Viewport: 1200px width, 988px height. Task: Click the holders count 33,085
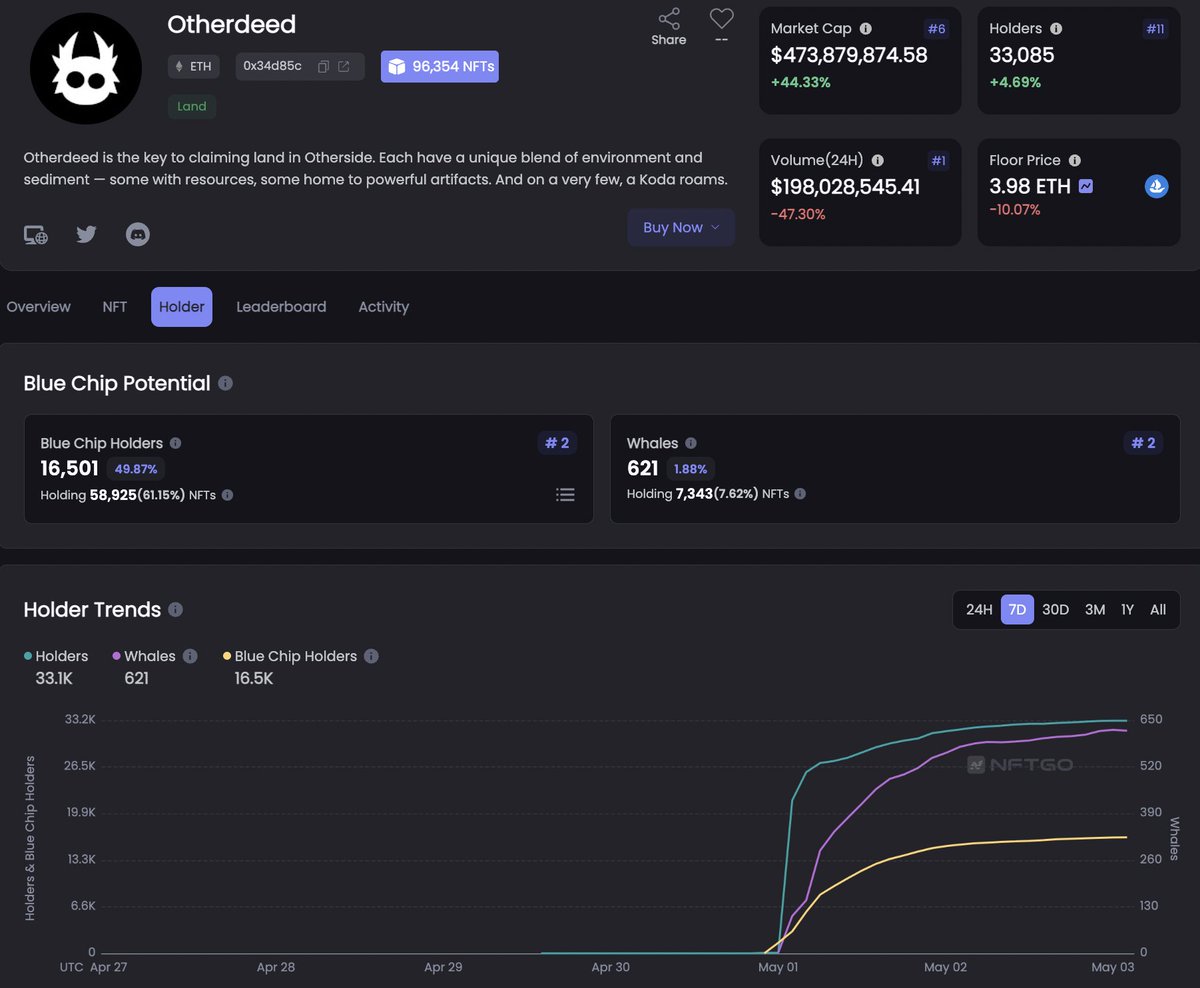pos(1022,55)
